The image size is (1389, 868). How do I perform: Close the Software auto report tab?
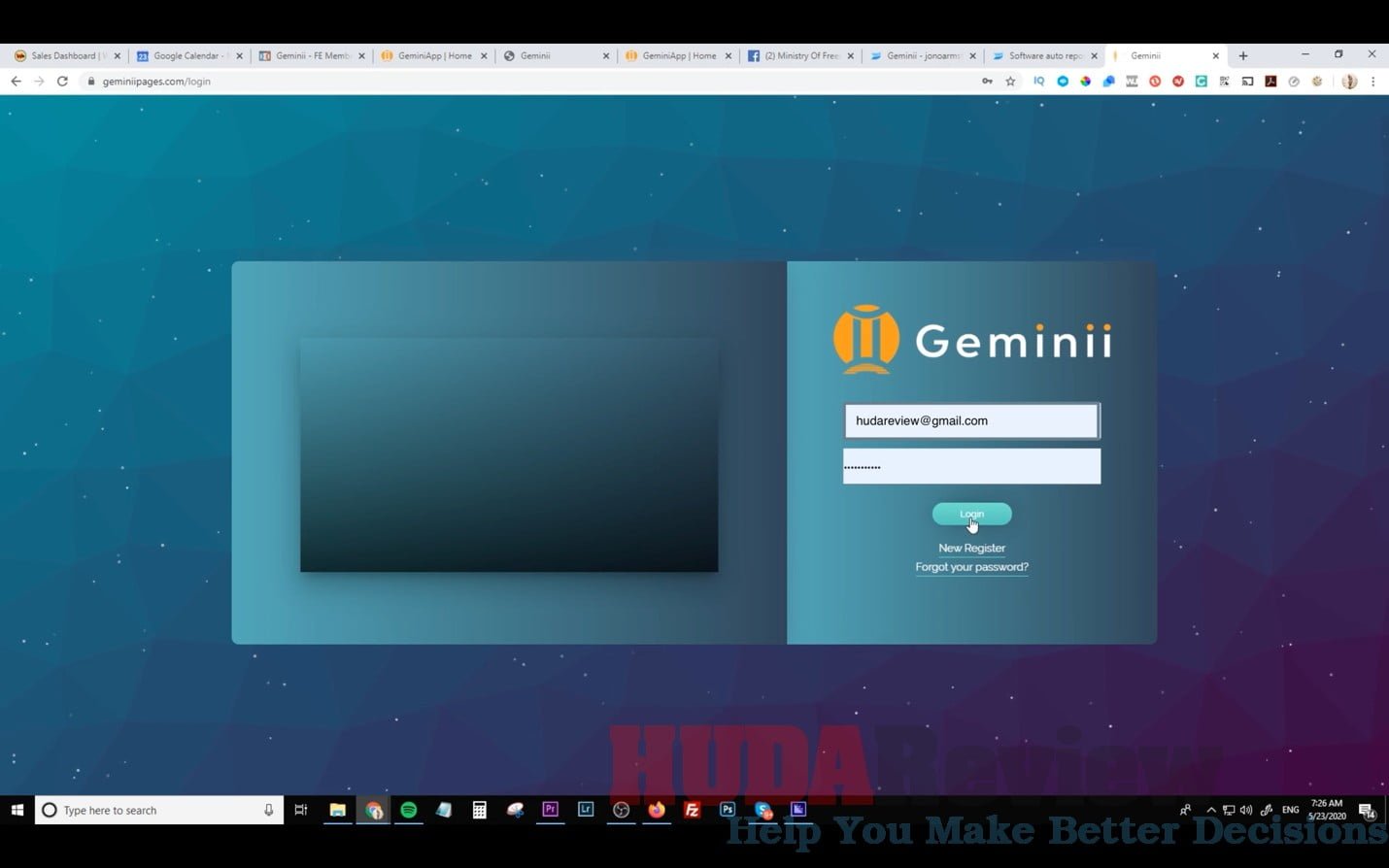coord(1095,56)
